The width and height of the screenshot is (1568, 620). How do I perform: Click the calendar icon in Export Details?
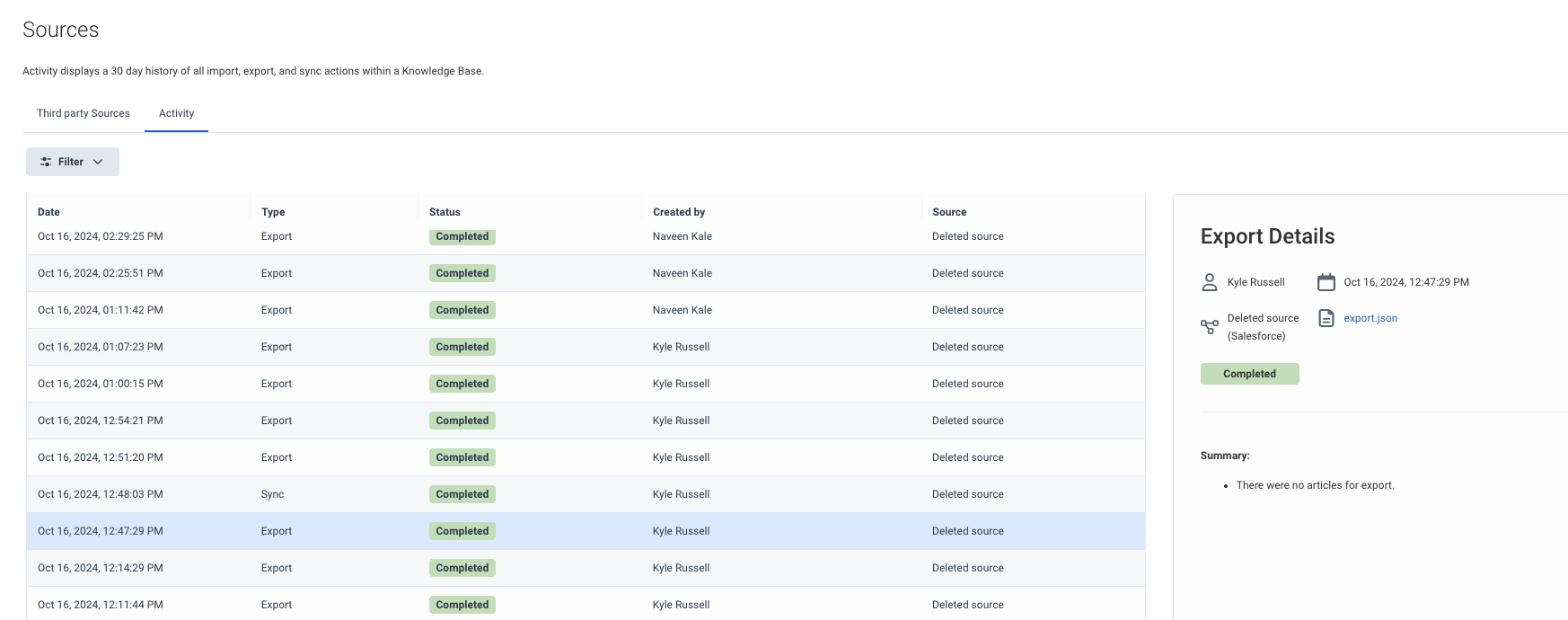coord(1326,282)
